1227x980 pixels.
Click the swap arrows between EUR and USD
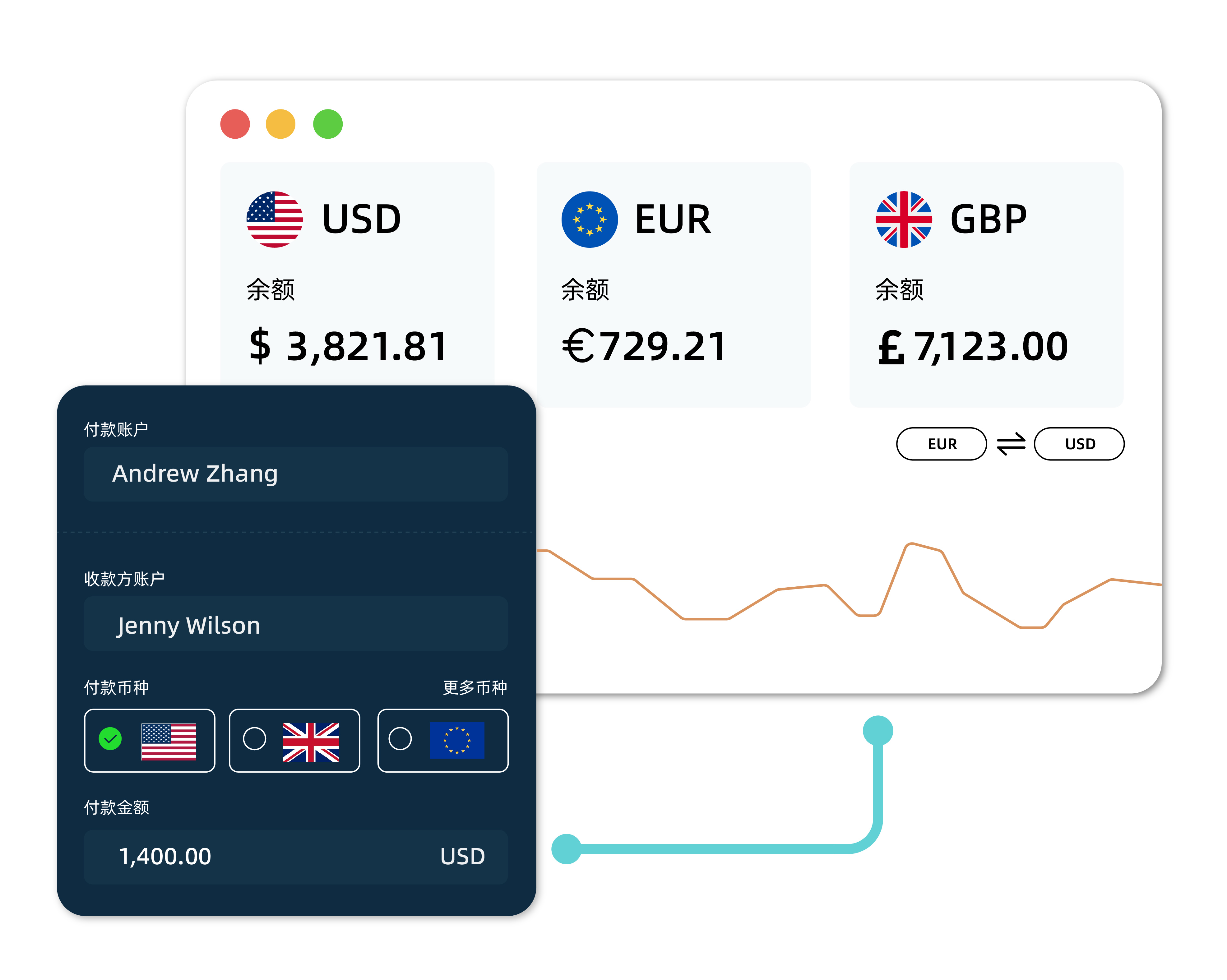(1010, 444)
